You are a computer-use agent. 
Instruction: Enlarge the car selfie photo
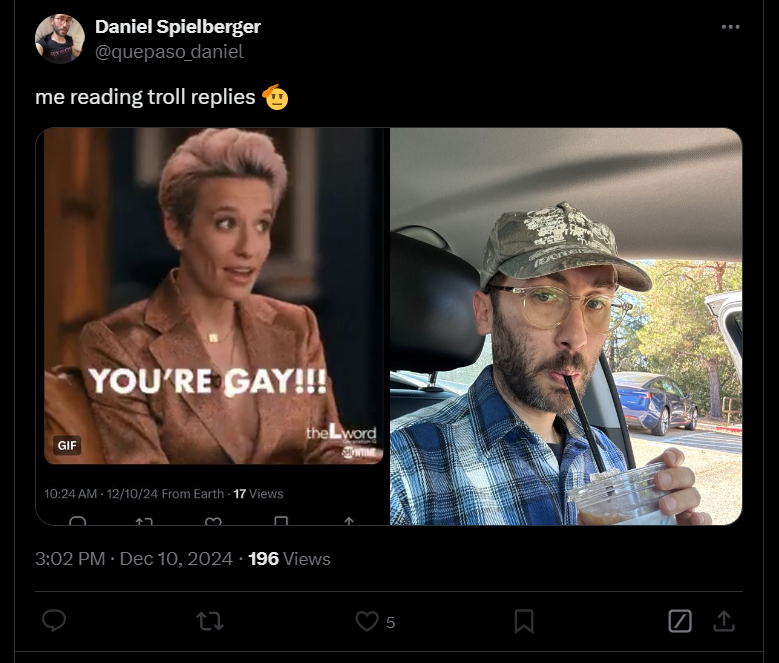click(566, 326)
